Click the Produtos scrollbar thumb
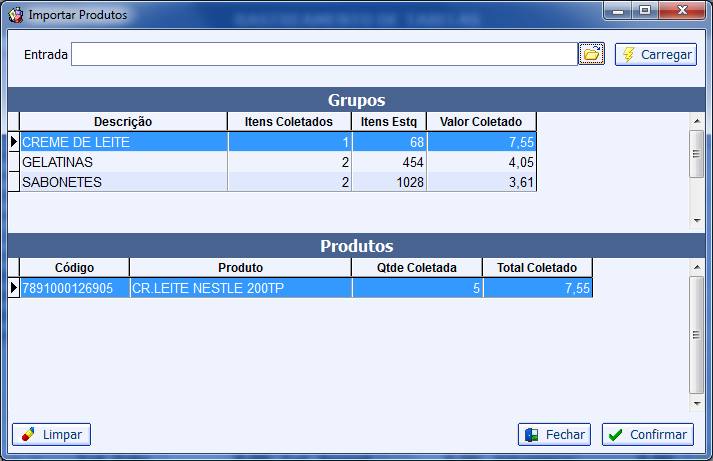Screen dimensions: 713x461 pyautogui.click(x=697, y=335)
